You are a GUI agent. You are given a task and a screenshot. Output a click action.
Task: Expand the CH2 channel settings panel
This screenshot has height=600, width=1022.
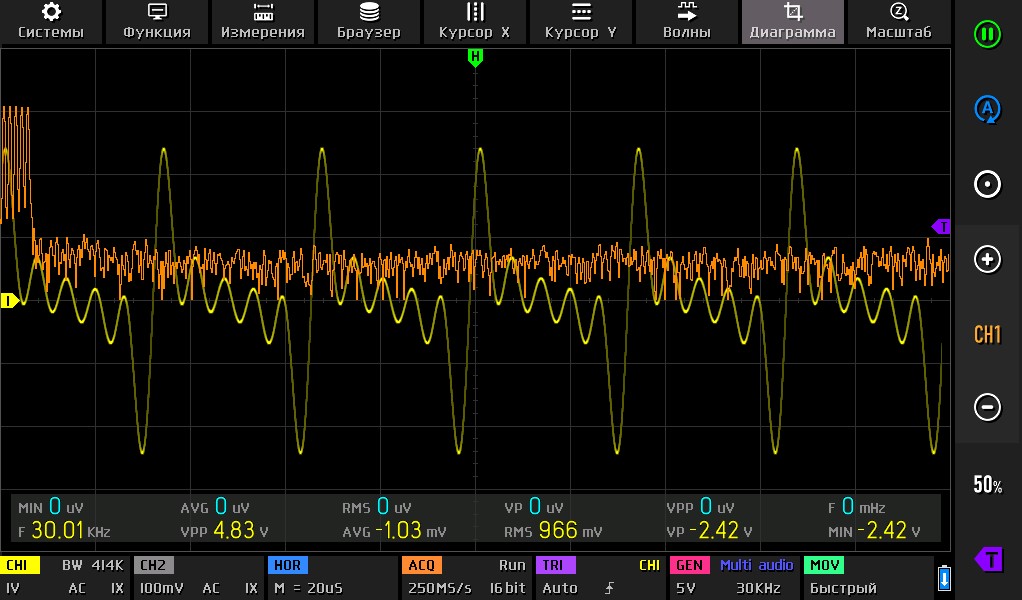click(x=197, y=577)
